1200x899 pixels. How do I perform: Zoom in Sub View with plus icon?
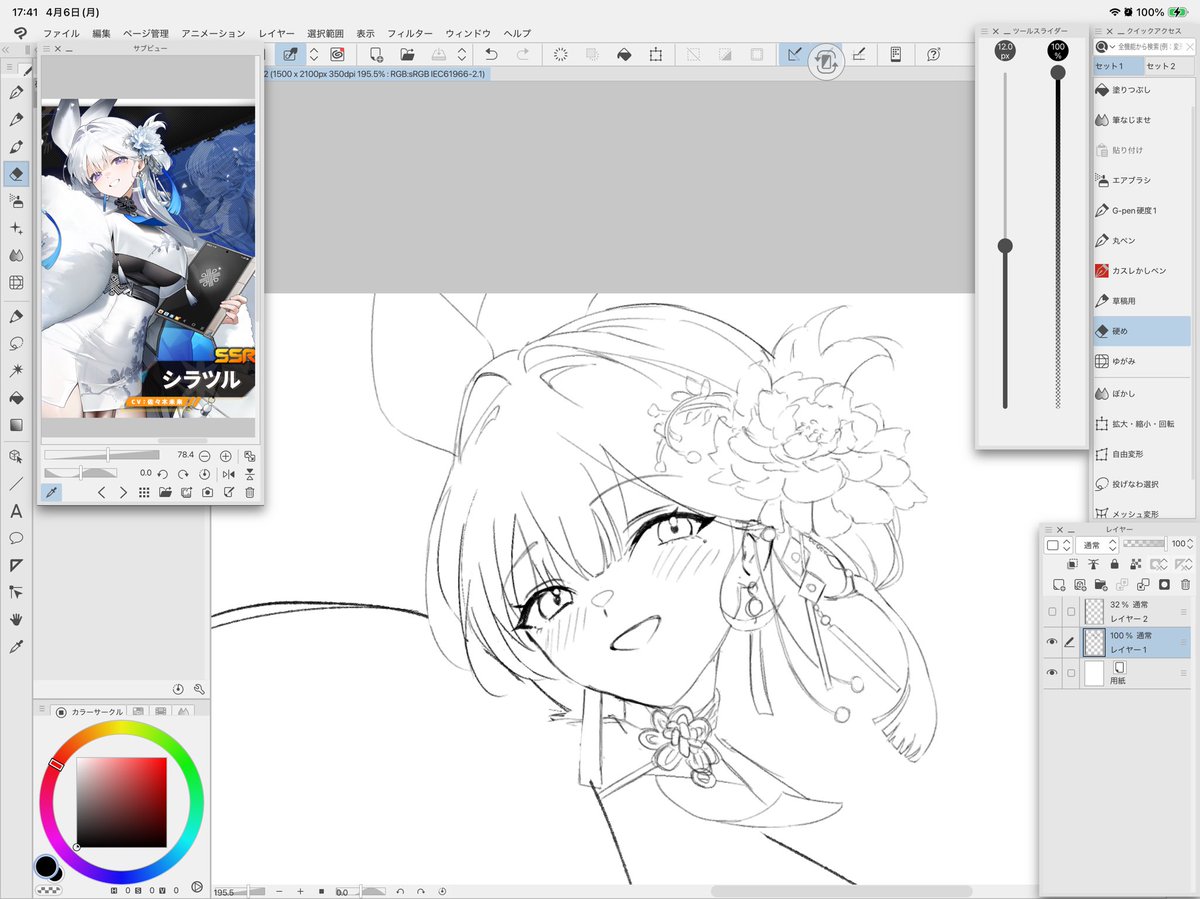click(226, 456)
